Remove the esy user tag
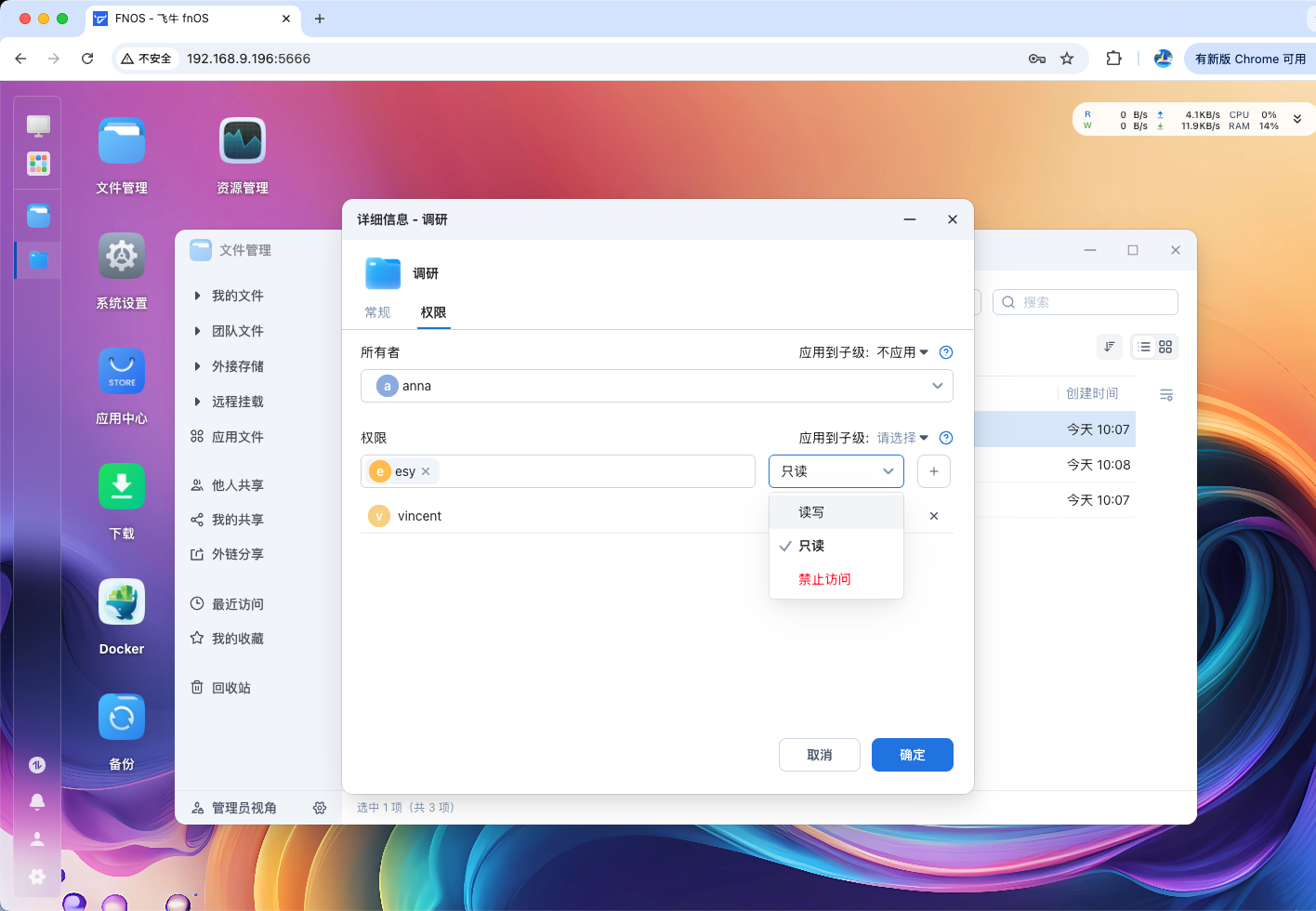Screen dimensions: 1316x911 pos(426,471)
